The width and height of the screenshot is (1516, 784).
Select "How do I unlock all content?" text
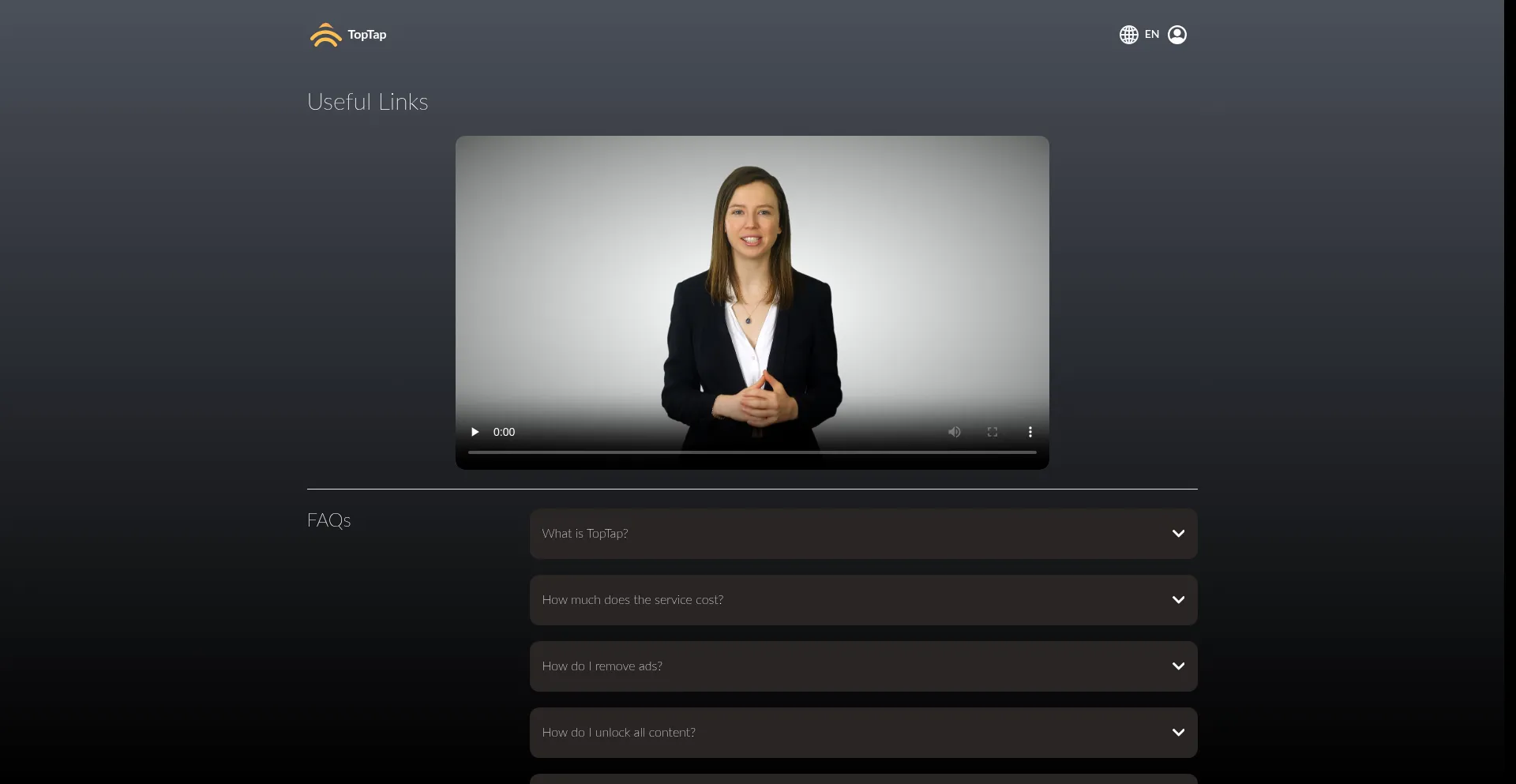pyautogui.click(x=618, y=733)
